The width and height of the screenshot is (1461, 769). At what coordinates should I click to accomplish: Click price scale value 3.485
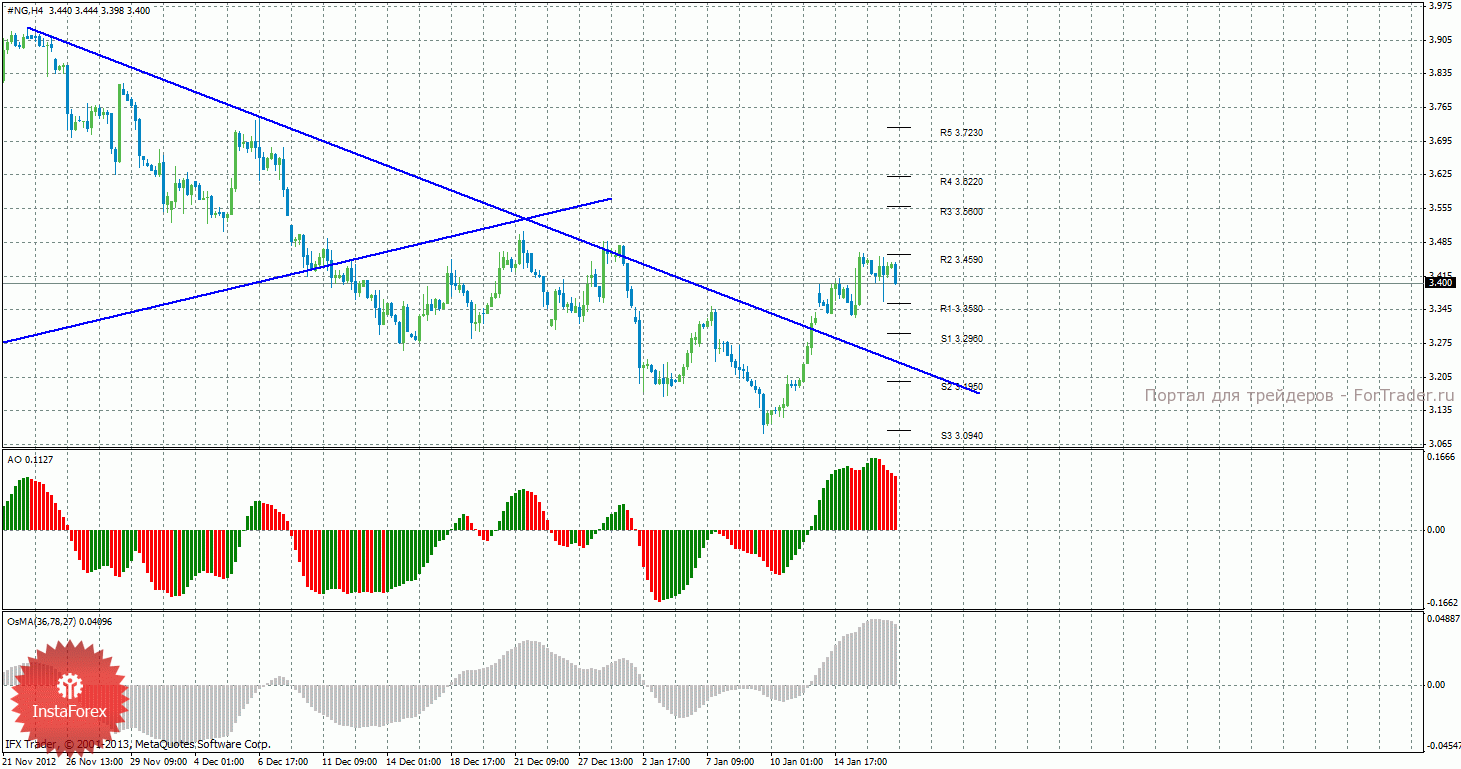point(1440,242)
